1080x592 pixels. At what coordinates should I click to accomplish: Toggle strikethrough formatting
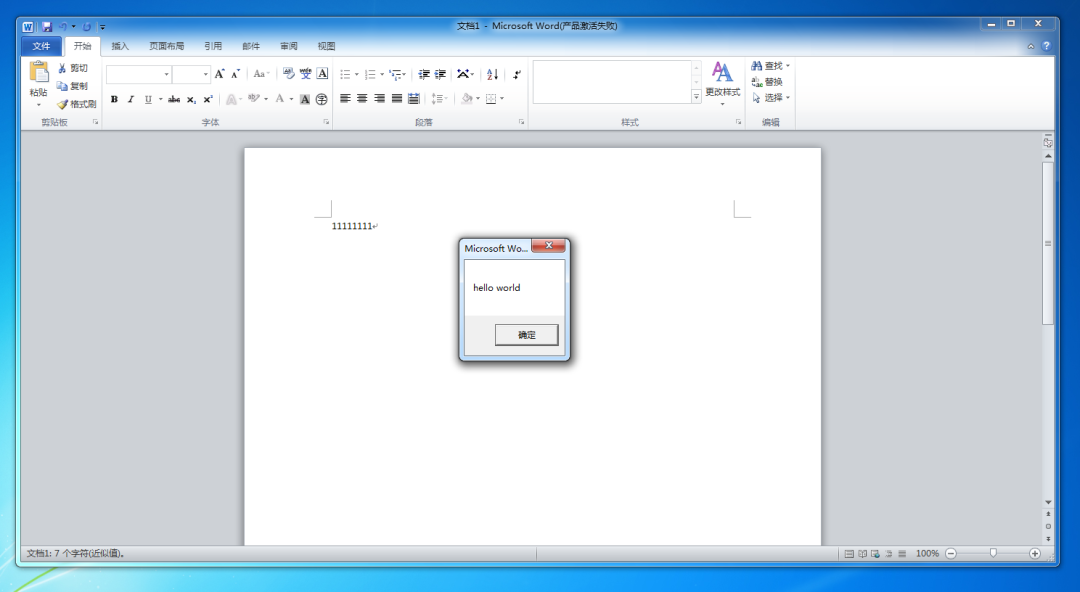coord(174,99)
